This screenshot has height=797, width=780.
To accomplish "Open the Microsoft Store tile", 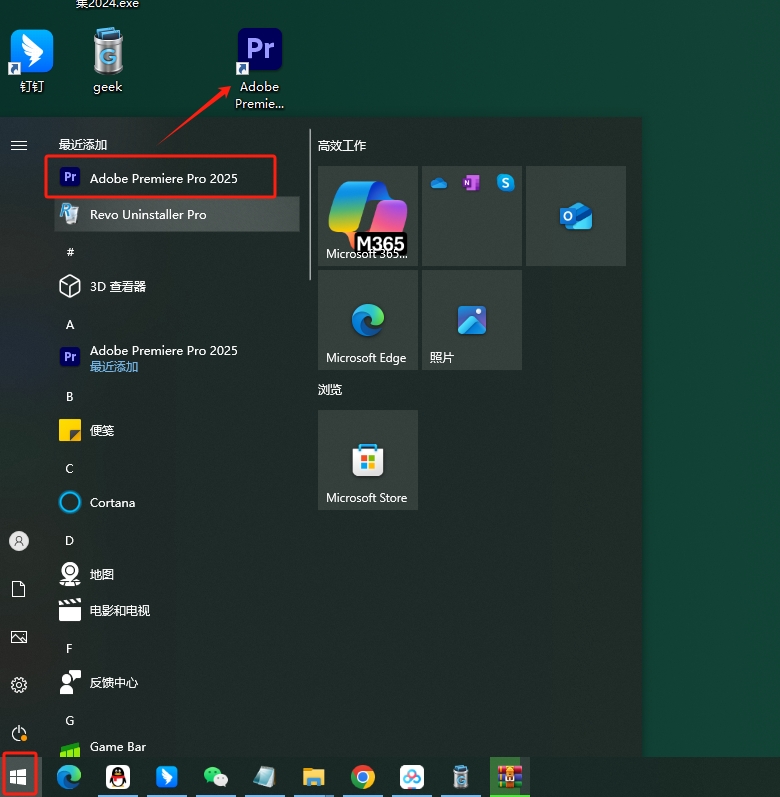I will click(367, 460).
